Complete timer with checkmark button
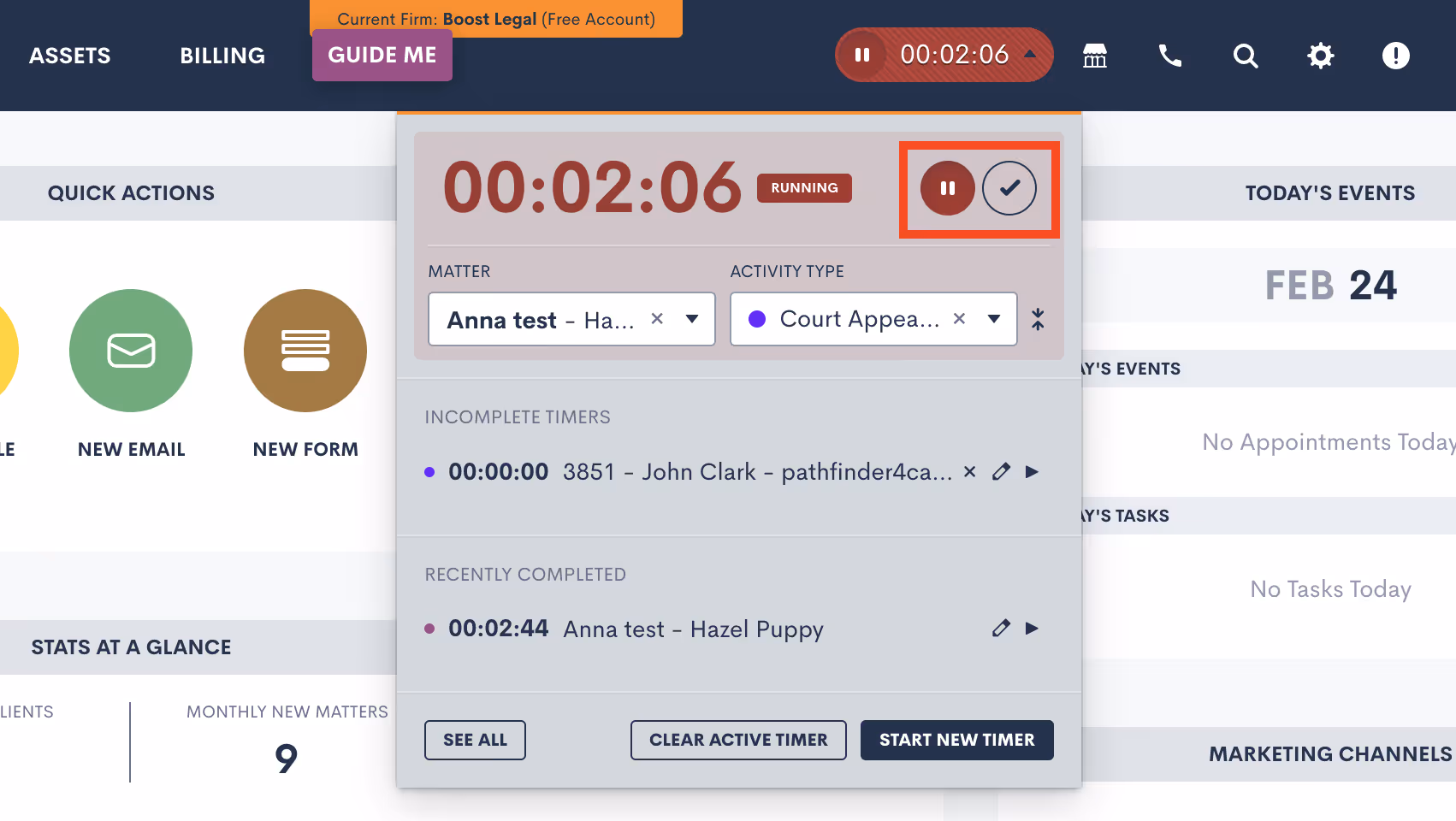This screenshot has height=821, width=1456. 1009,188
